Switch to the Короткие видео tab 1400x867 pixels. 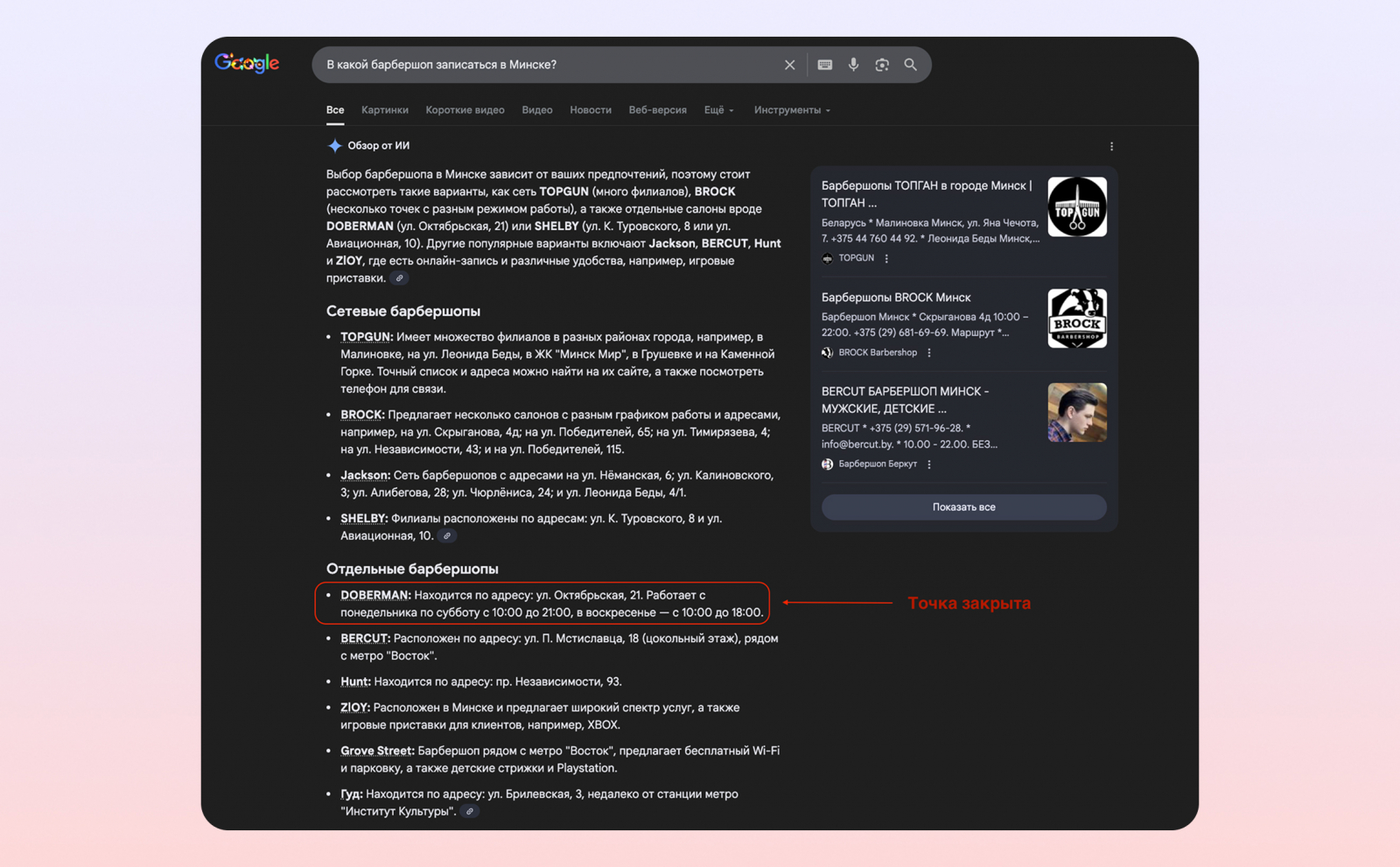coord(465,110)
